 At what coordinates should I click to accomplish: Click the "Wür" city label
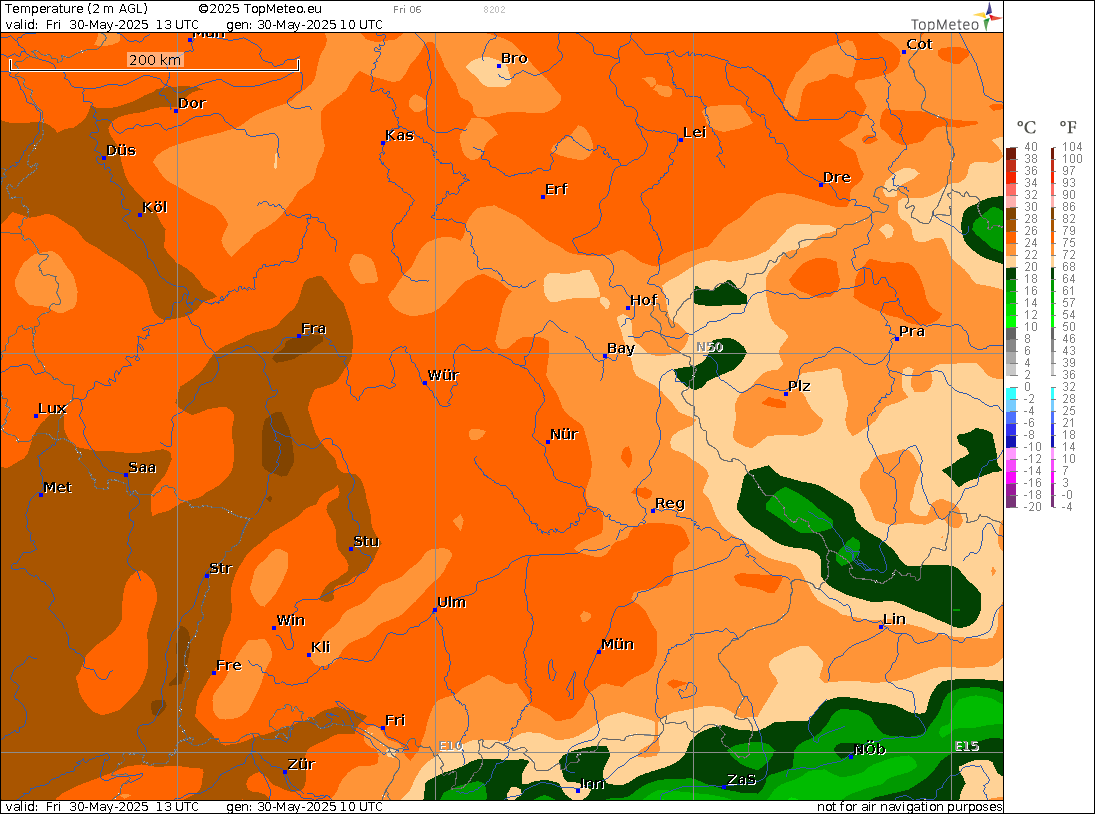point(443,375)
